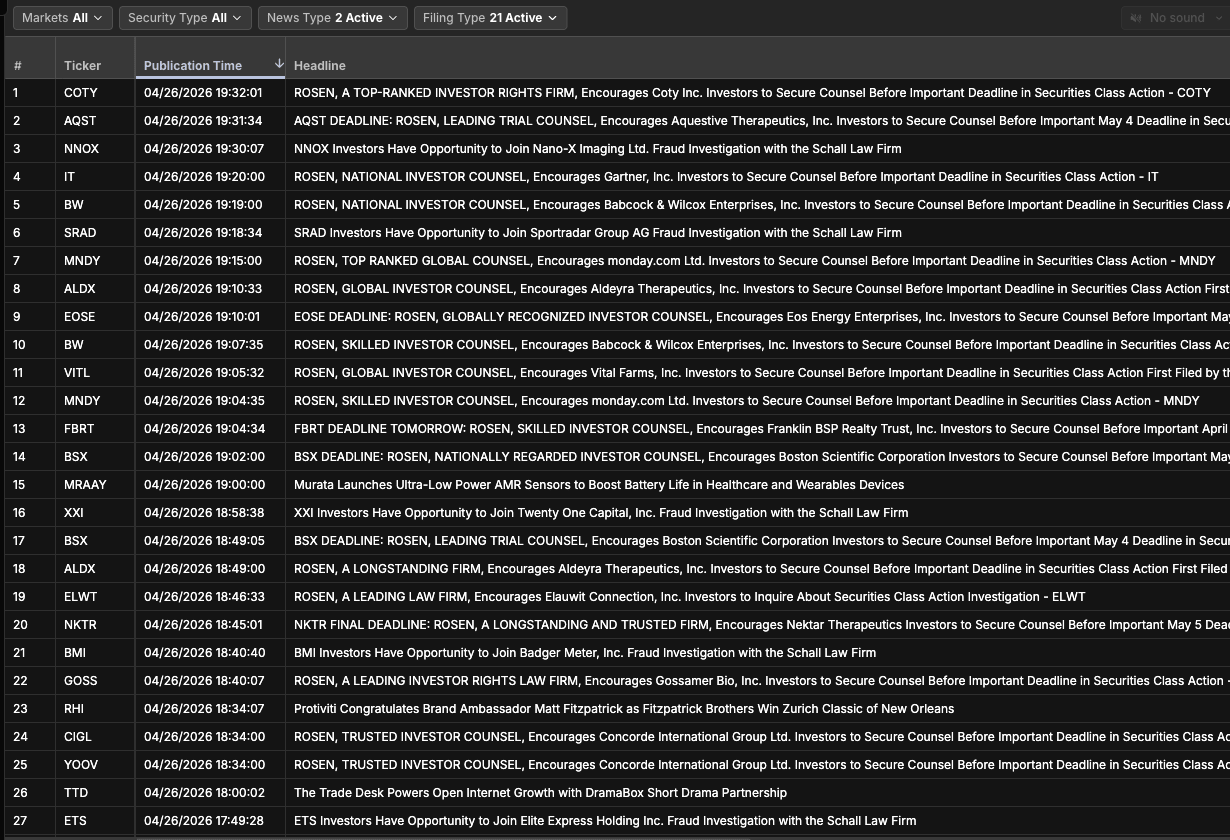
Task: Click the SRAD ticker cell
Action: [x=80, y=233]
